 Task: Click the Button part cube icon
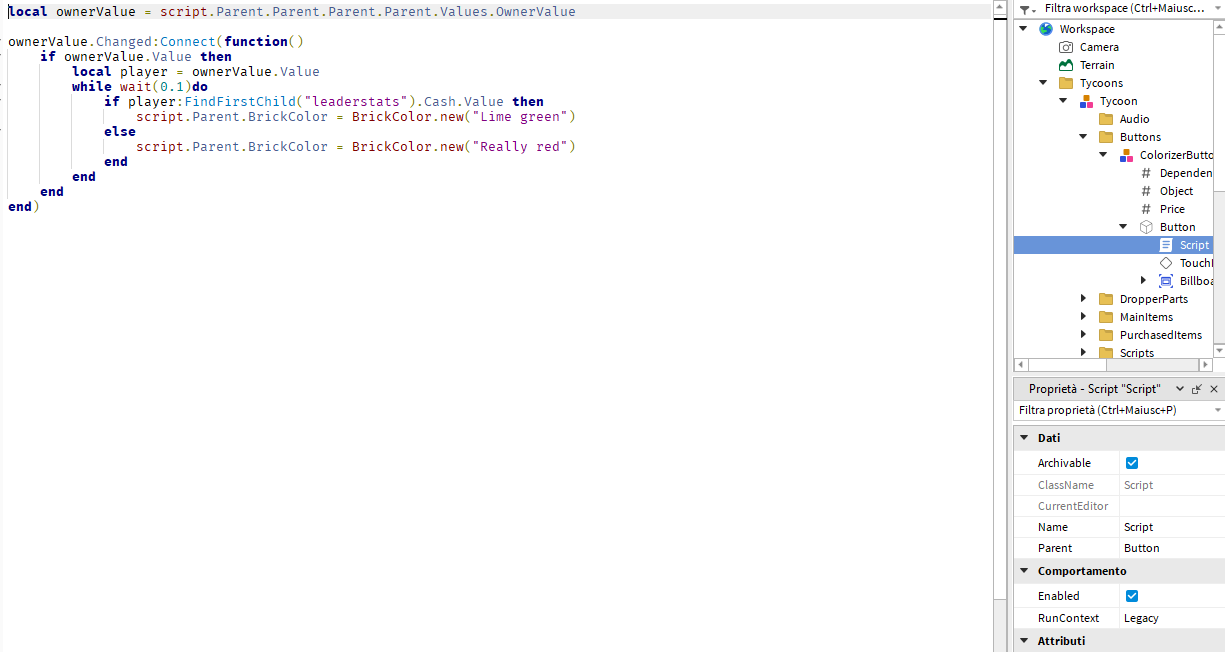tap(1146, 227)
